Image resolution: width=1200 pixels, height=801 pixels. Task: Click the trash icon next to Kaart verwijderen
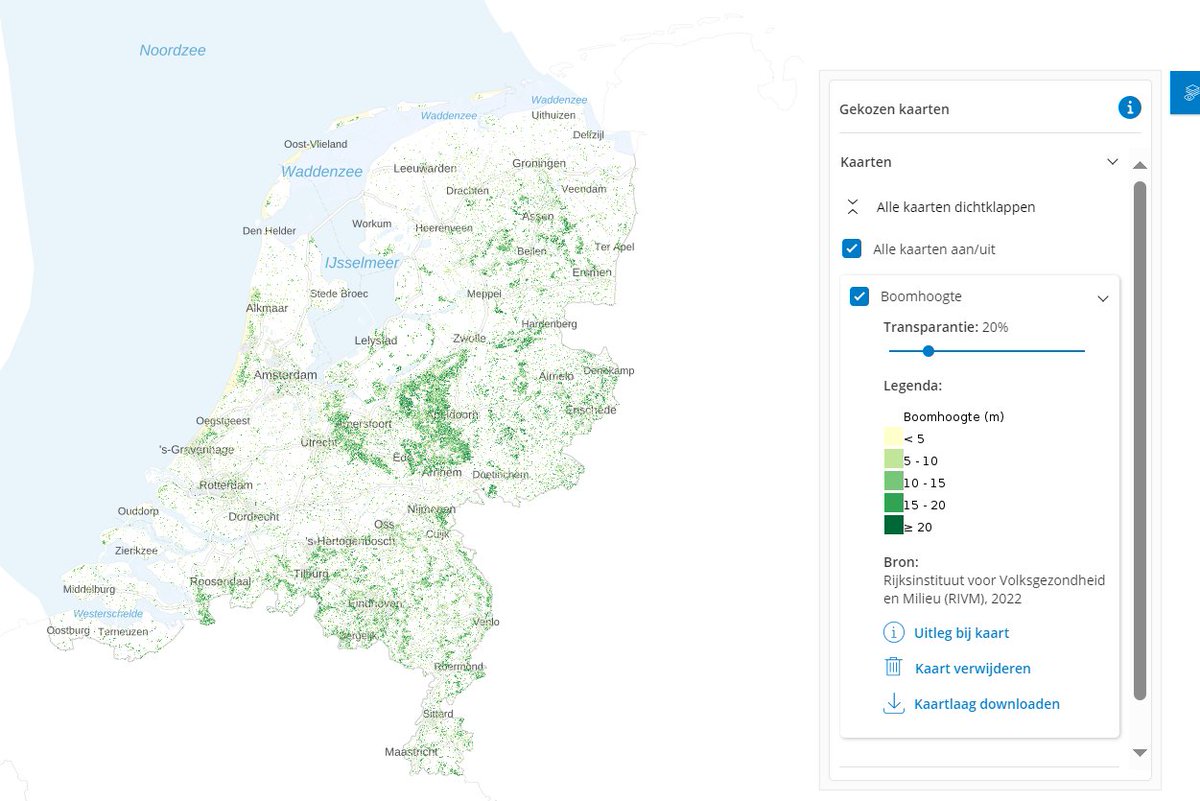pyautogui.click(x=893, y=668)
